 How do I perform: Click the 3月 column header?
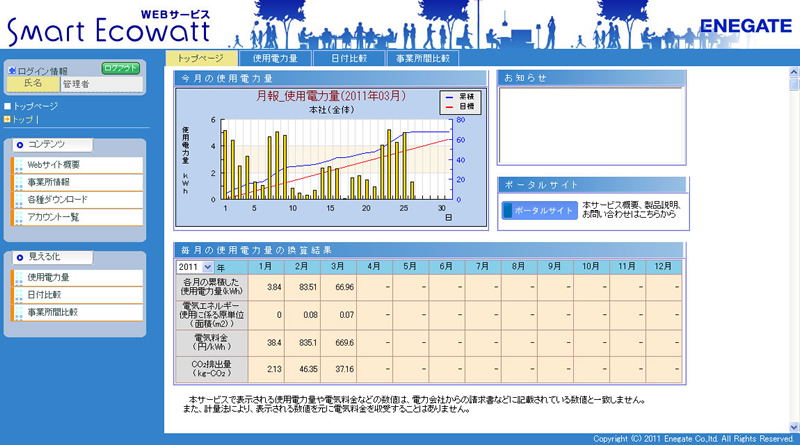pyautogui.click(x=338, y=267)
